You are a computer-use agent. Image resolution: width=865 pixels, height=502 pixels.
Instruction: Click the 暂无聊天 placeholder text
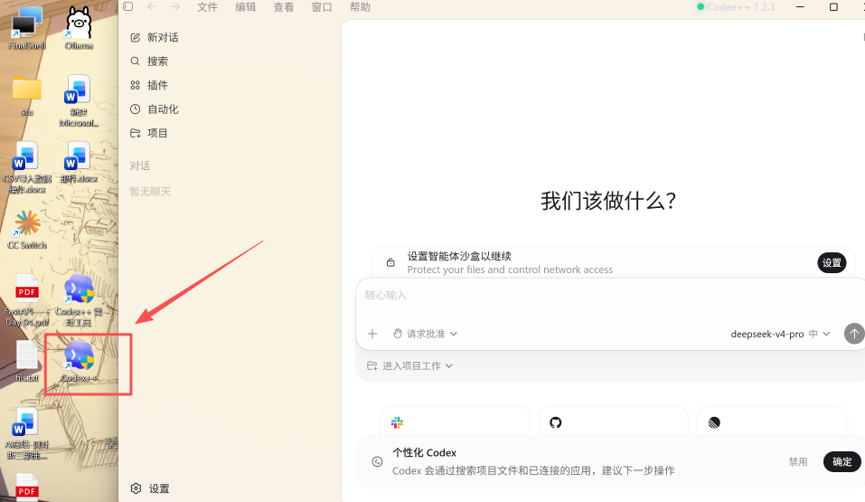(x=150, y=191)
